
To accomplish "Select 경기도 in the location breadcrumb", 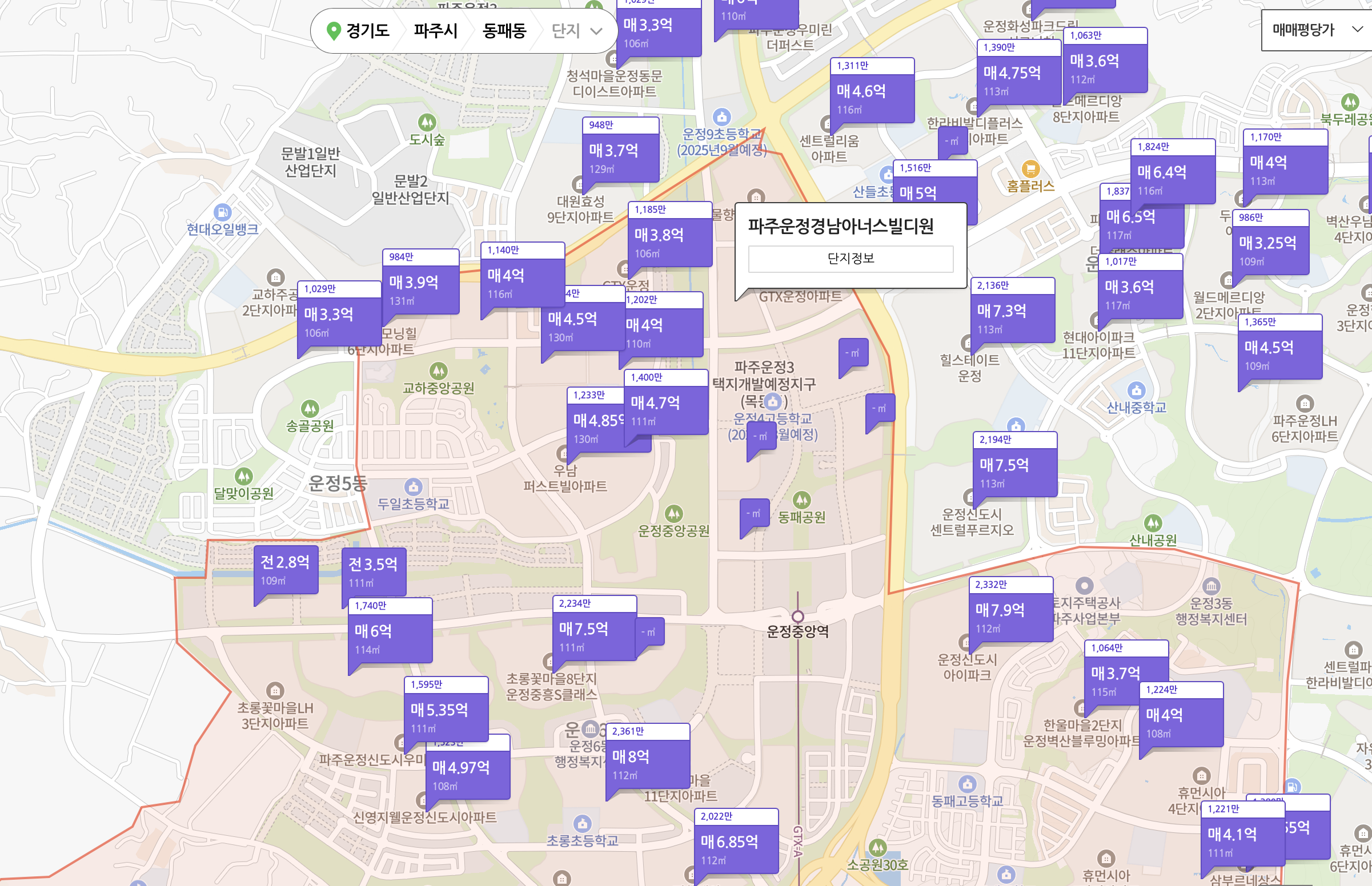I will point(368,30).
